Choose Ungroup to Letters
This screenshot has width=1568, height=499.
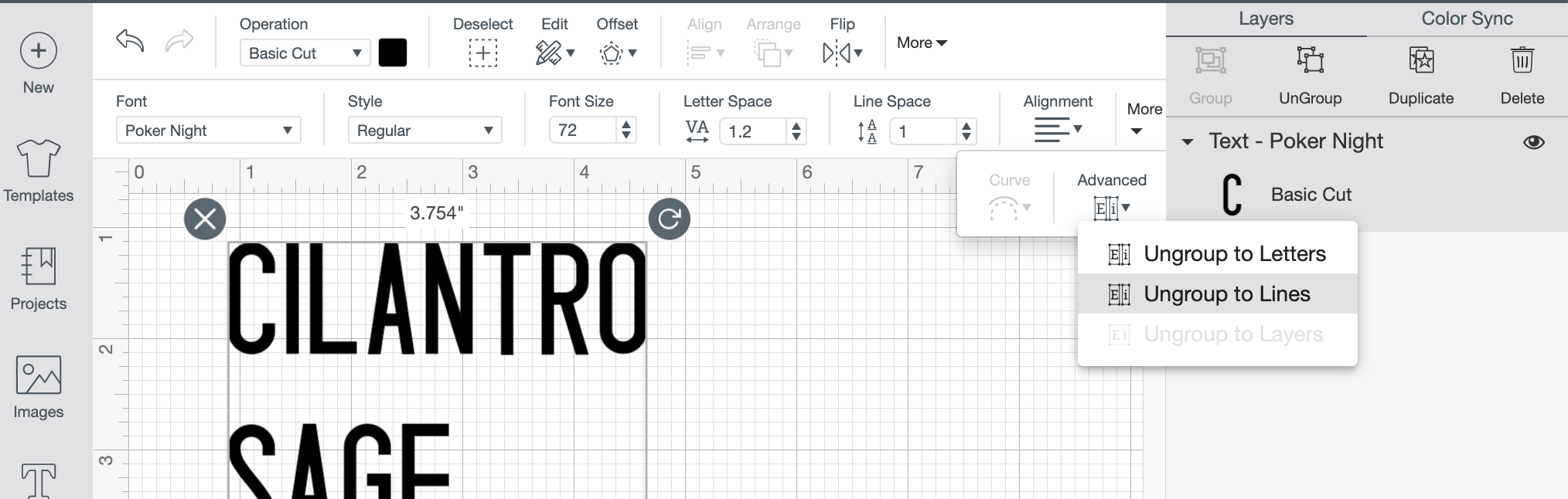[x=1218, y=253]
